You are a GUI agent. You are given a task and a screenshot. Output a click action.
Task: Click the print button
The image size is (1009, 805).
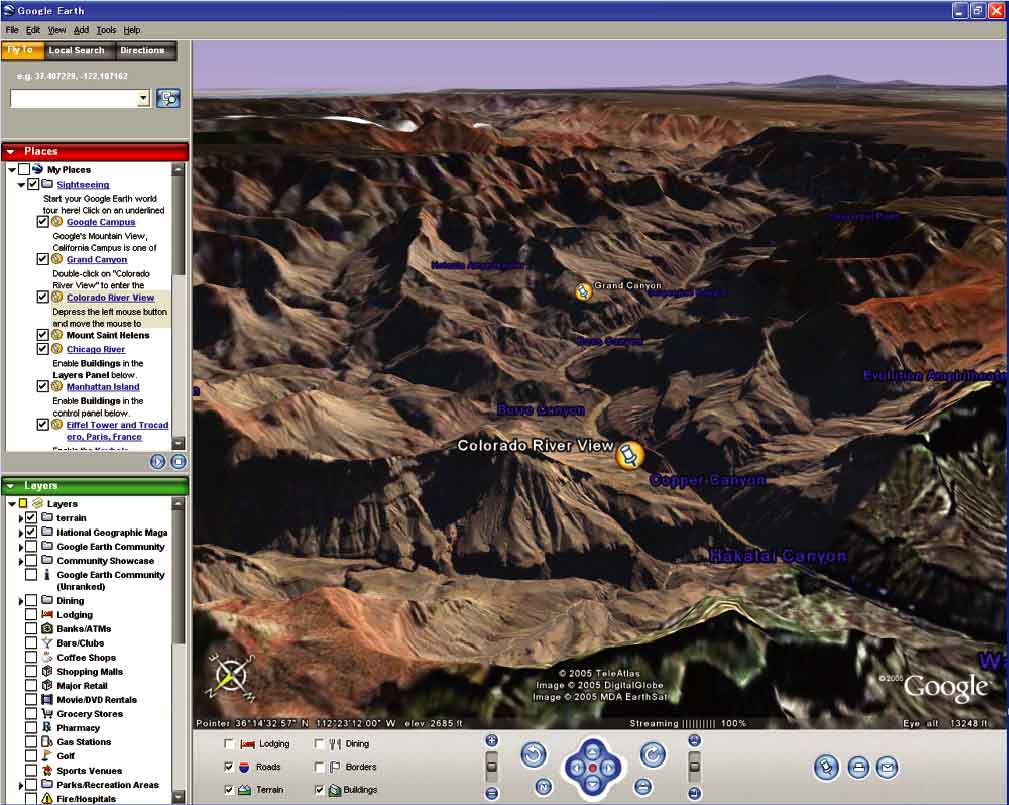[858, 768]
